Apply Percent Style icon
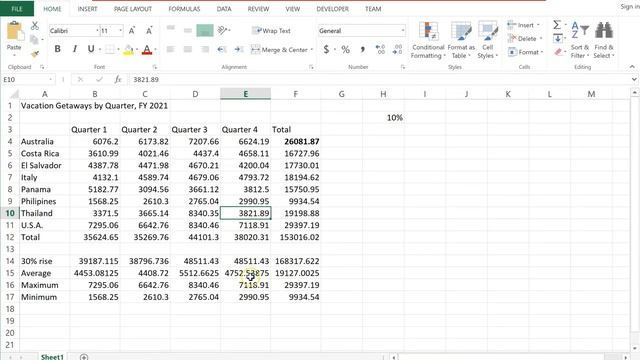This screenshot has width=640, height=360. coord(345,49)
